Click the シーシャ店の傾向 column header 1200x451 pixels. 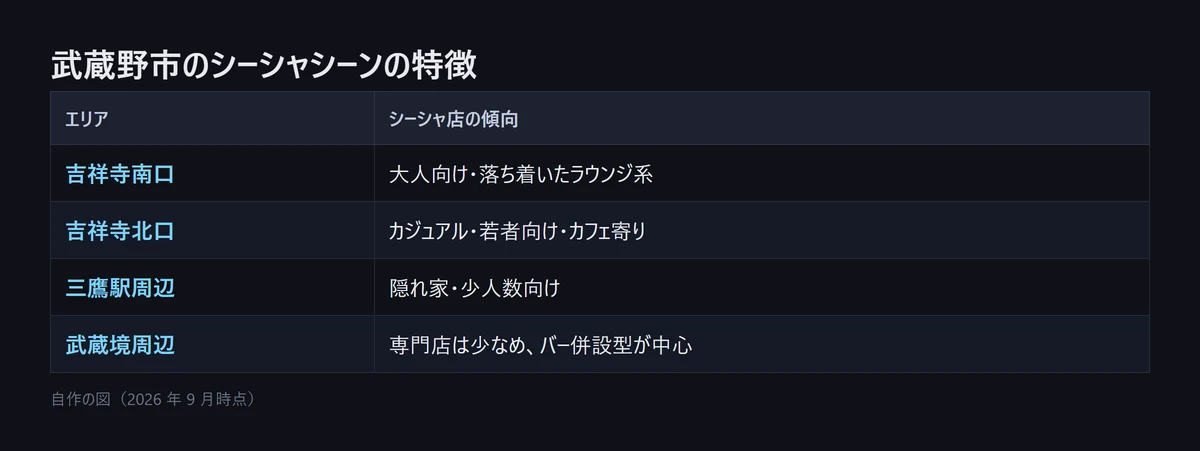click(x=453, y=118)
